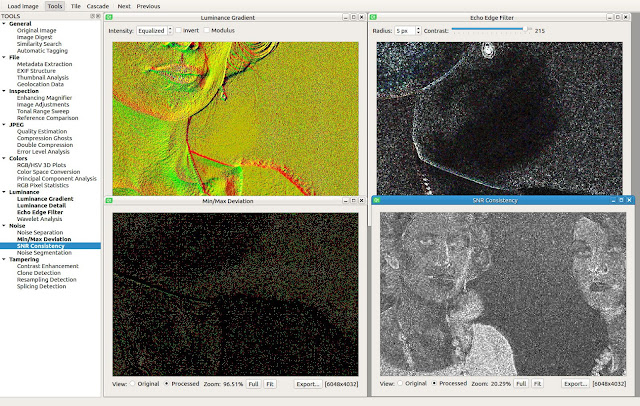This screenshot has height=406, width=640.
Task: Click Full in SNR Consistency window
Action: 521,384
